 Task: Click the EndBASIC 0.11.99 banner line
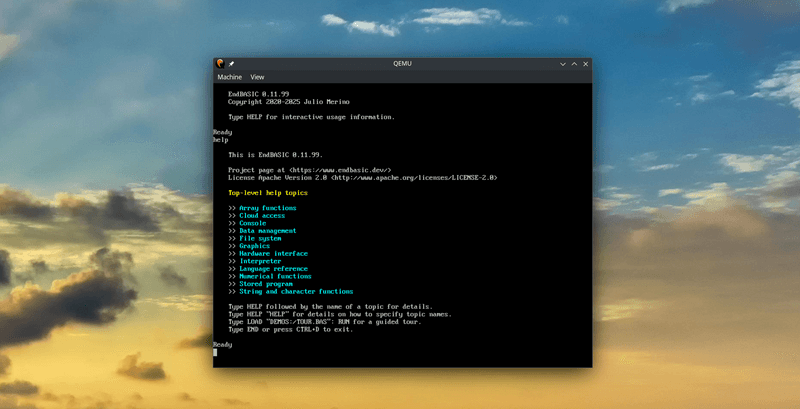point(259,94)
